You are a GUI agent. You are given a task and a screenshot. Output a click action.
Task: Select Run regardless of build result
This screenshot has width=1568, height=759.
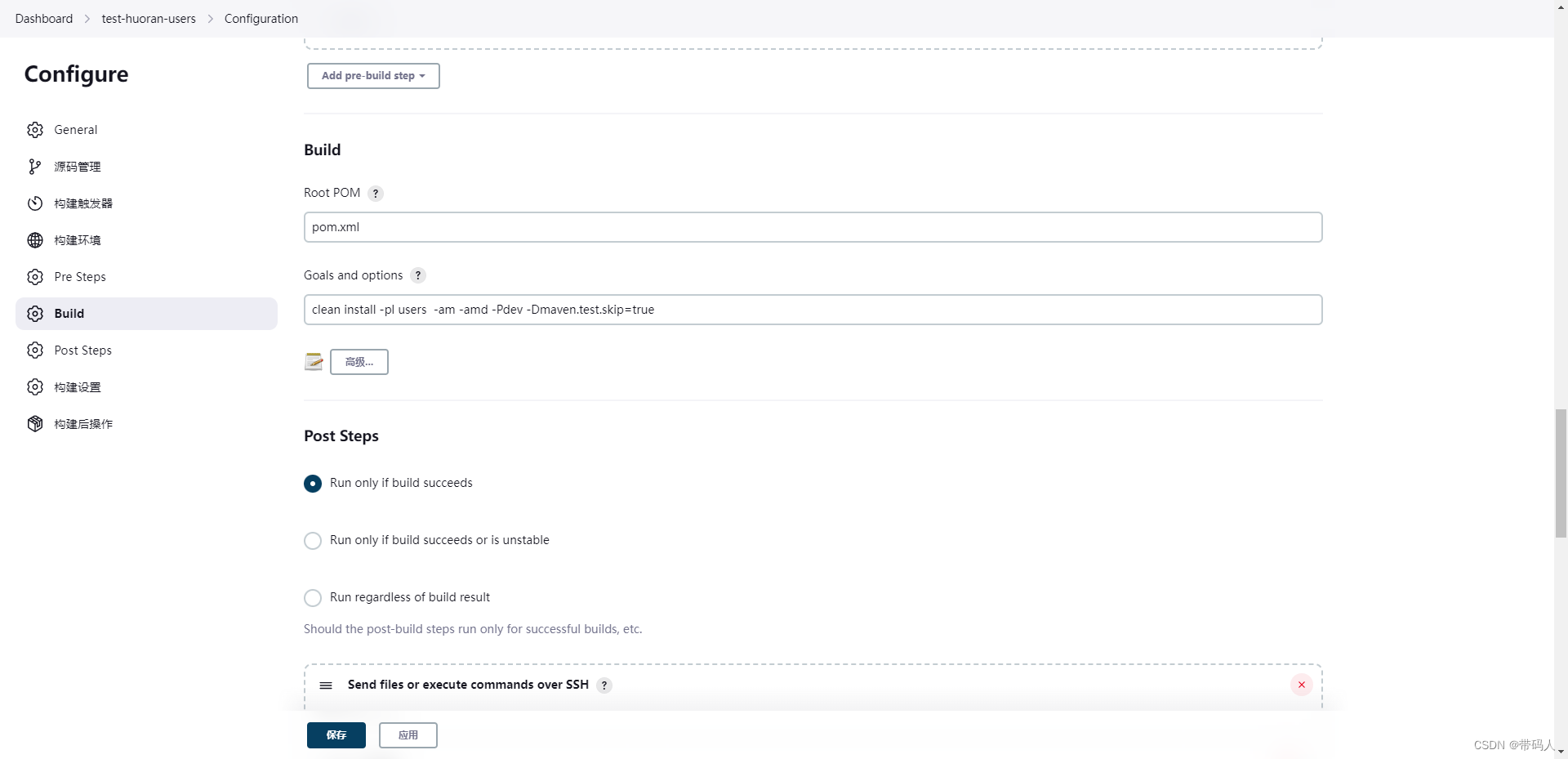[313, 598]
